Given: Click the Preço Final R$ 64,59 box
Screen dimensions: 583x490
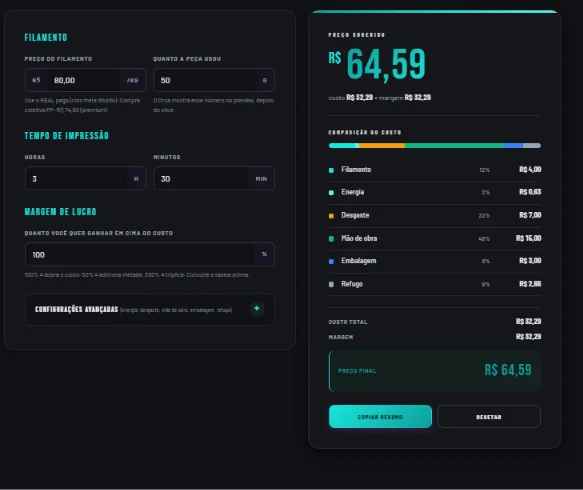Looking at the screenshot, I should point(435,371).
